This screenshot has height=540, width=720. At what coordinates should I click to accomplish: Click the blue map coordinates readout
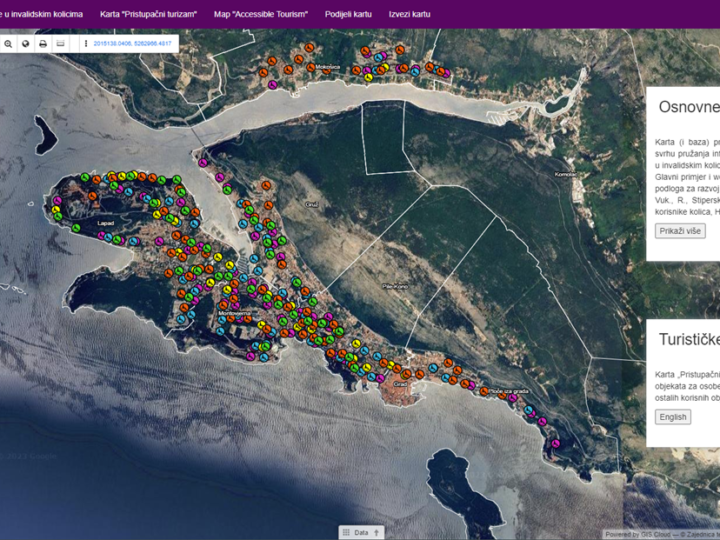[x=132, y=44]
